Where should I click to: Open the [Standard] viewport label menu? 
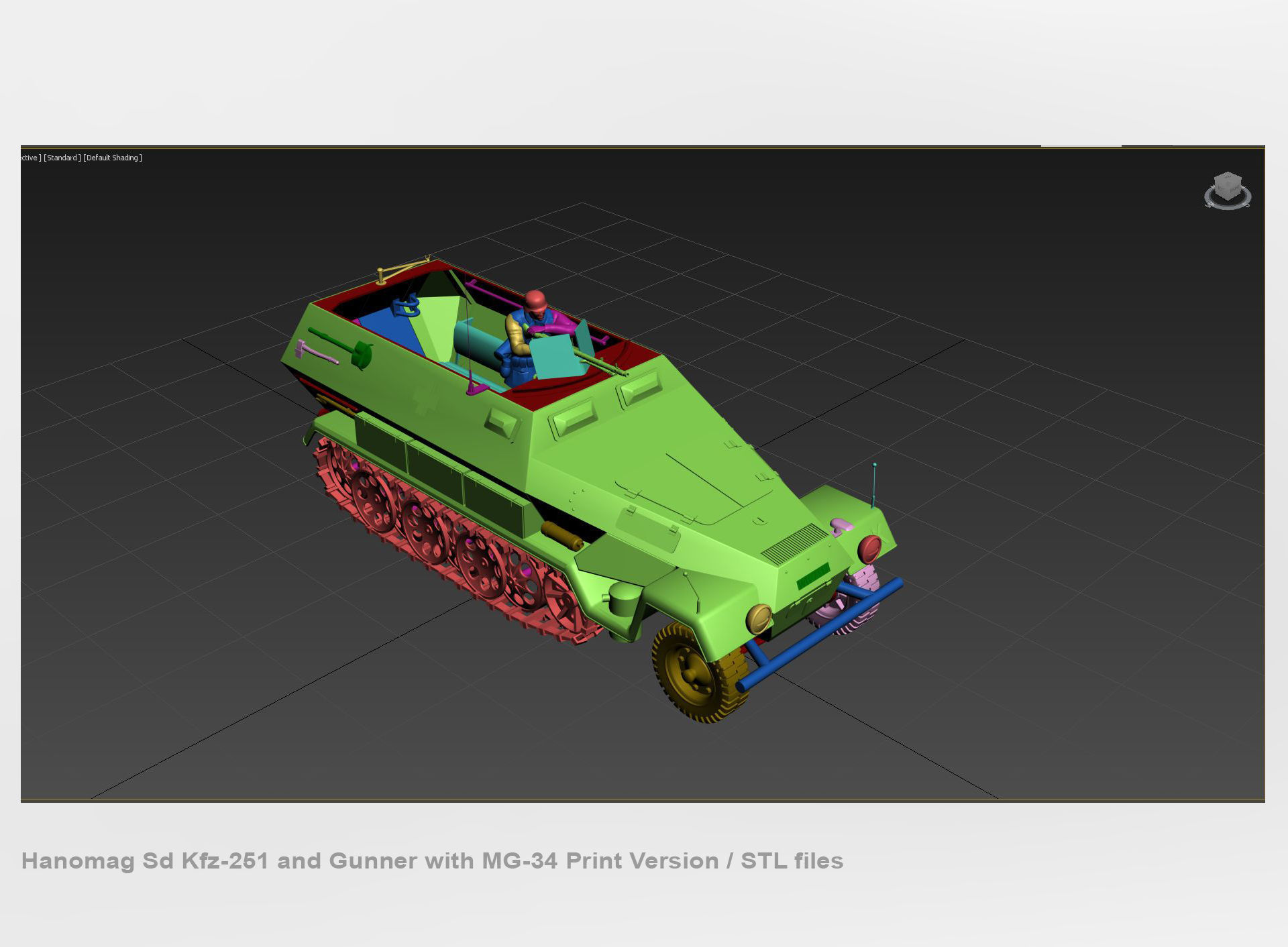point(62,158)
